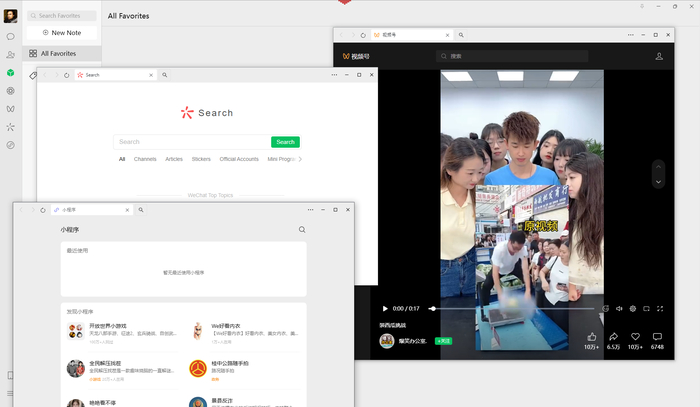The height and width of the screenshot is (407, 700).
Task: Select the Official Accounts filter tab
Action: (x=239, y=159)
